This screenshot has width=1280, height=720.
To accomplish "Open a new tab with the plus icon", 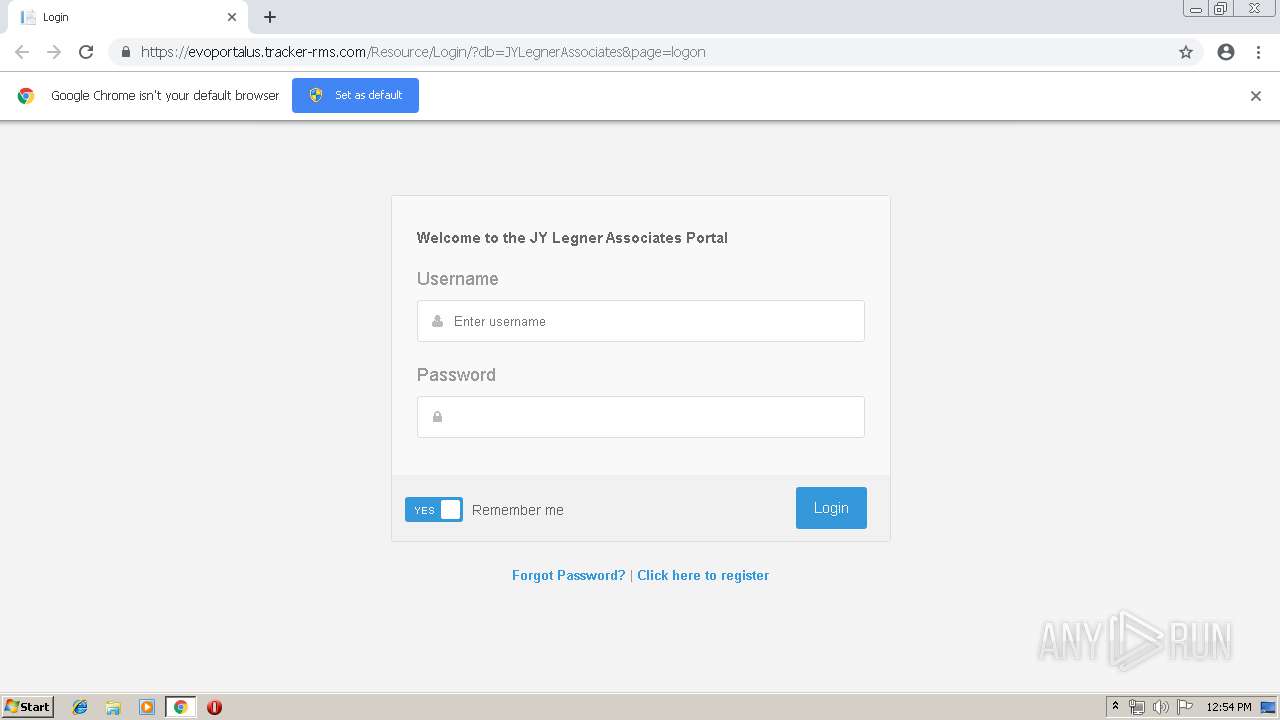I will tap(270, 17).
